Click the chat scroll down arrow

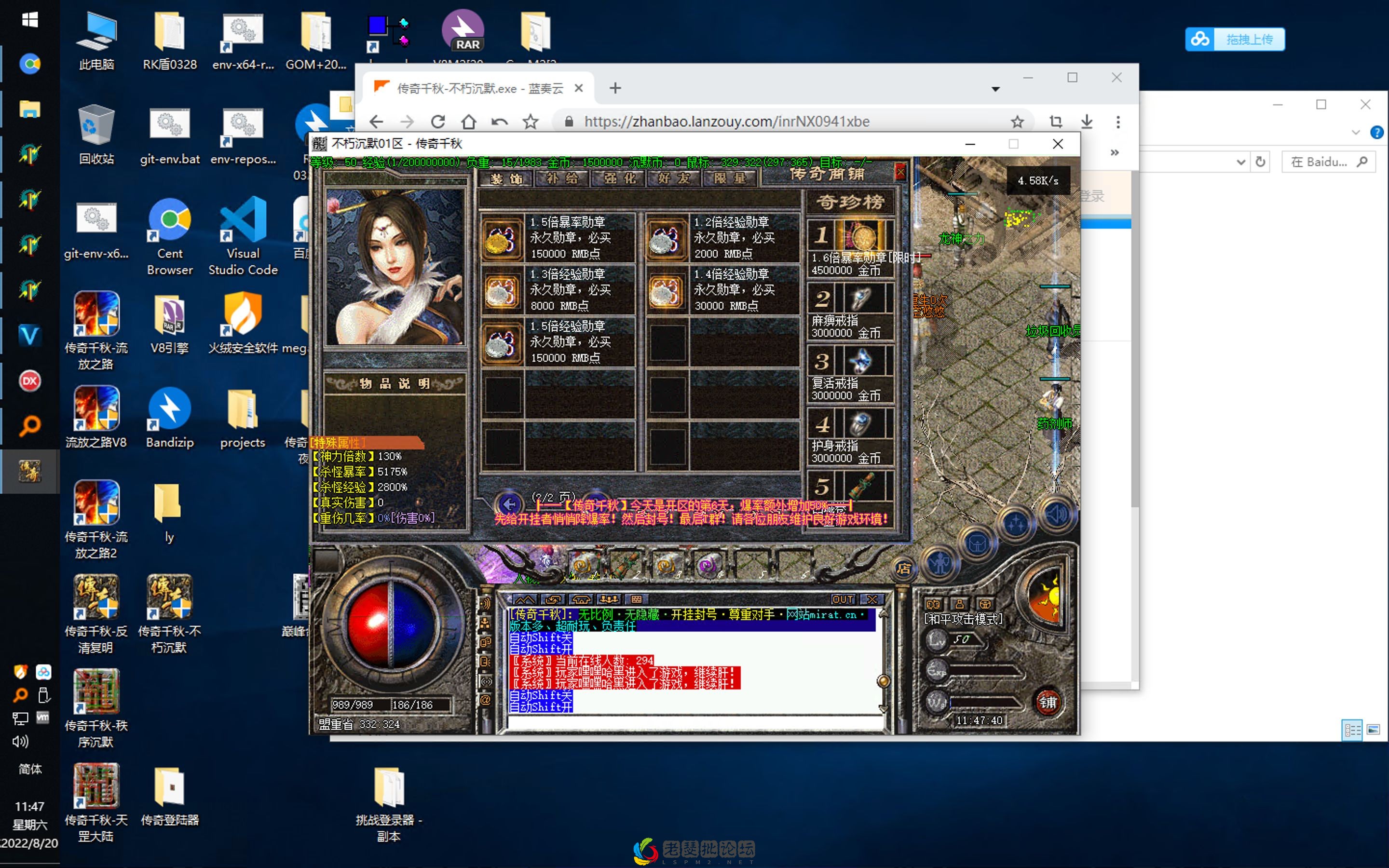[884, 709]
